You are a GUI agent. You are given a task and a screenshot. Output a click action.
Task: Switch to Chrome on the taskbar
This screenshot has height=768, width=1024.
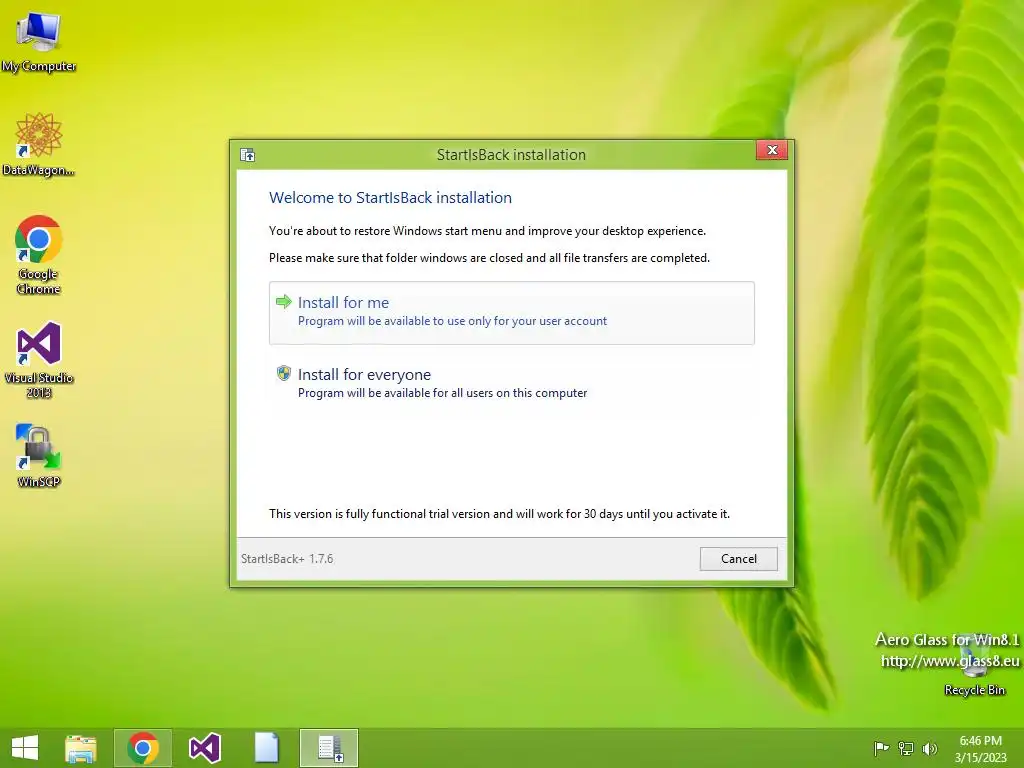(143, 748)
